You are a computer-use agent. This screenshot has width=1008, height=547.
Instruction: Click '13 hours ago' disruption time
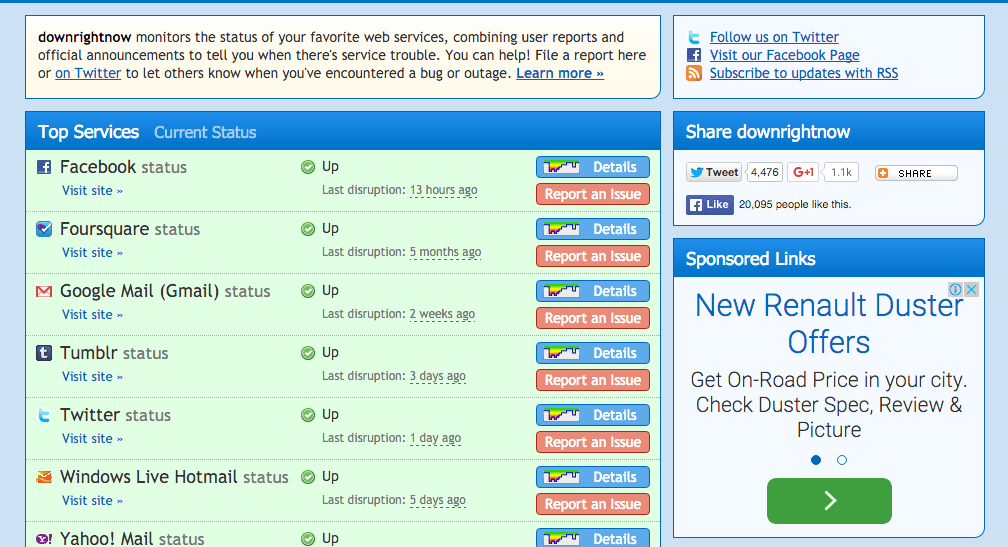point(444,190)
